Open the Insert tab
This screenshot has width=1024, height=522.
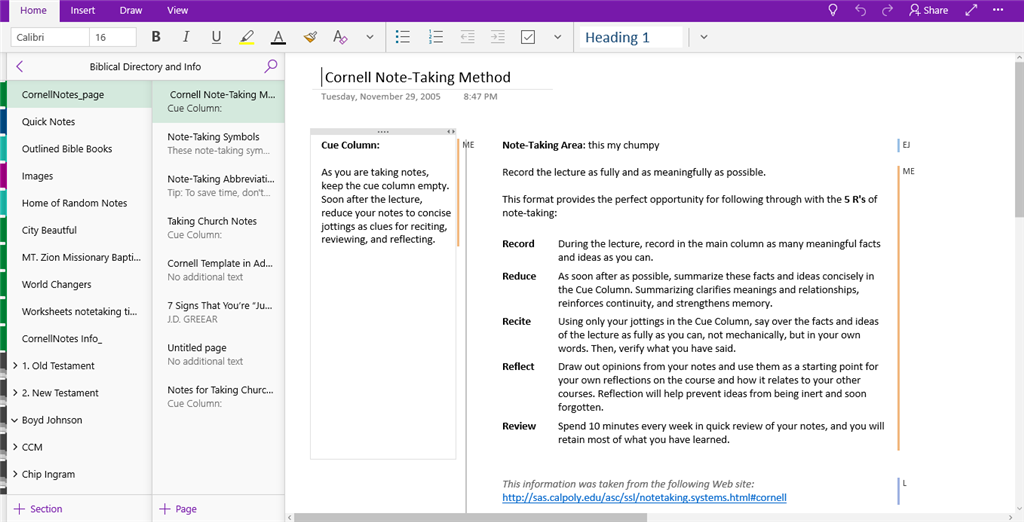[x=83, y=10]
